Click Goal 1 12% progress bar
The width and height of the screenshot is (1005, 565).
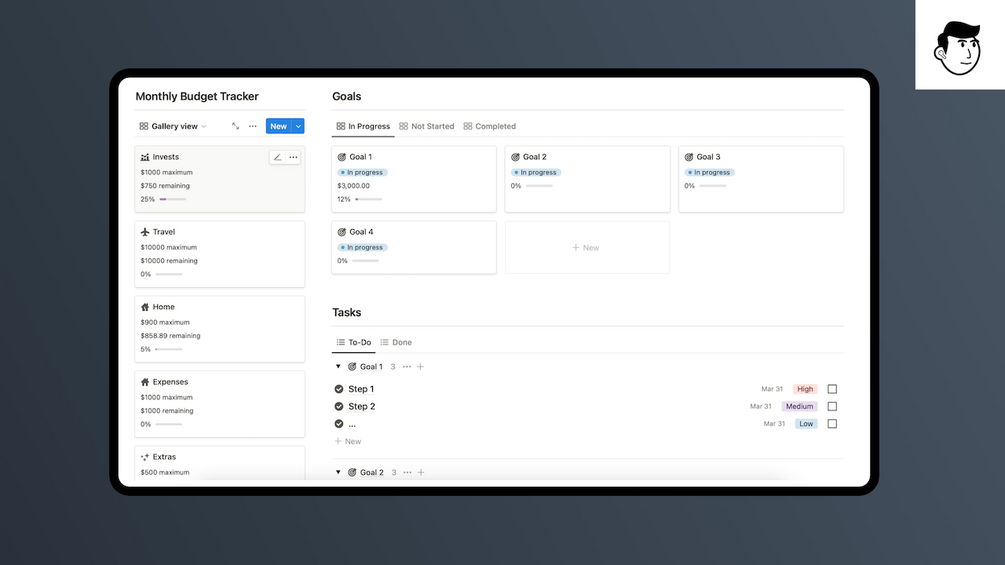pos(369,199)
